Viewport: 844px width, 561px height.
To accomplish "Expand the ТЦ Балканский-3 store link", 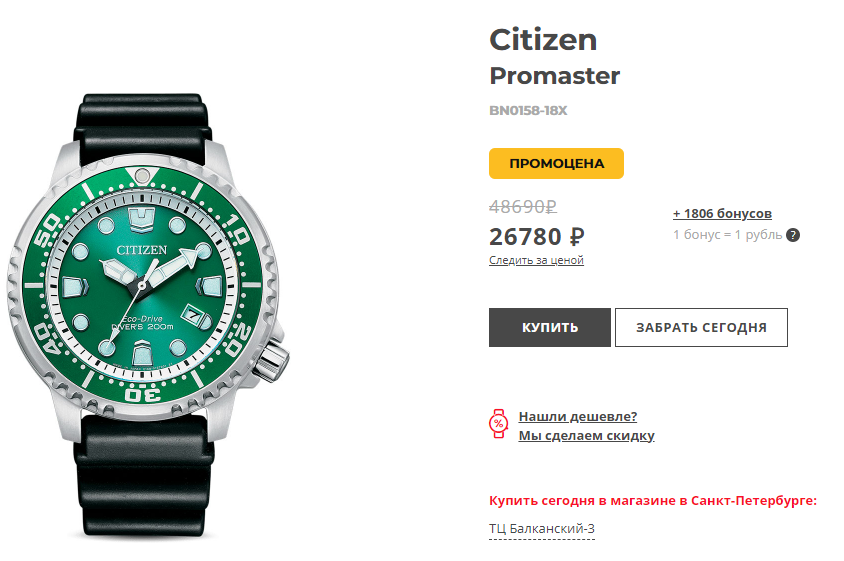I will pyautogui.click(x=542, y=529).
